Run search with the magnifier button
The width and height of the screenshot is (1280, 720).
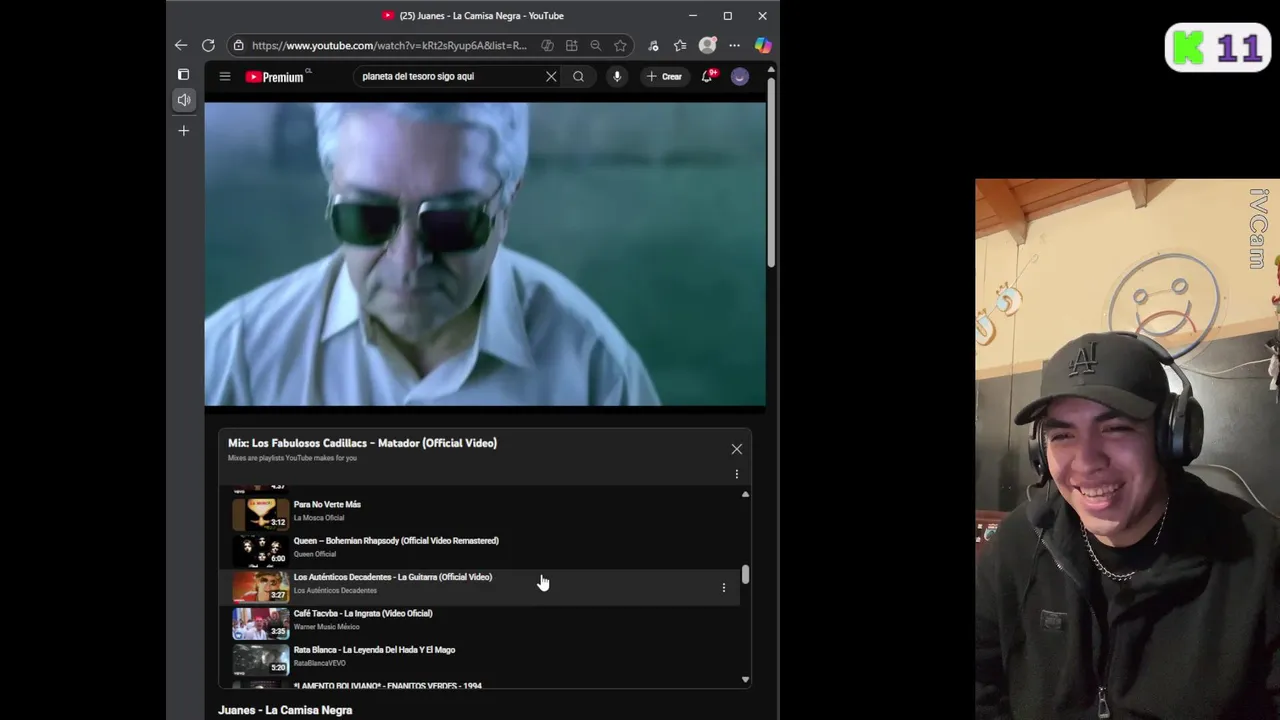tap(578, 76)
